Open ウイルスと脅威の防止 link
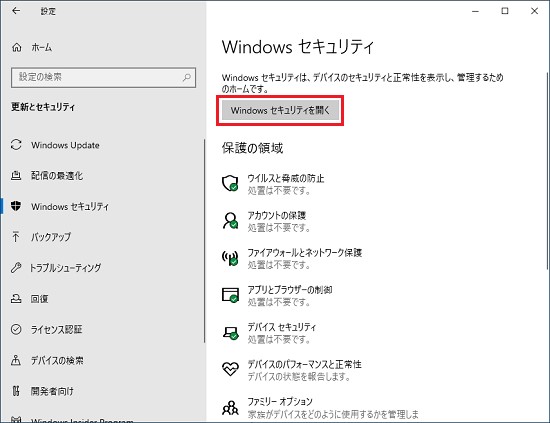The width and height of the screenshot is (550, 423). click(x=286, y=178)
